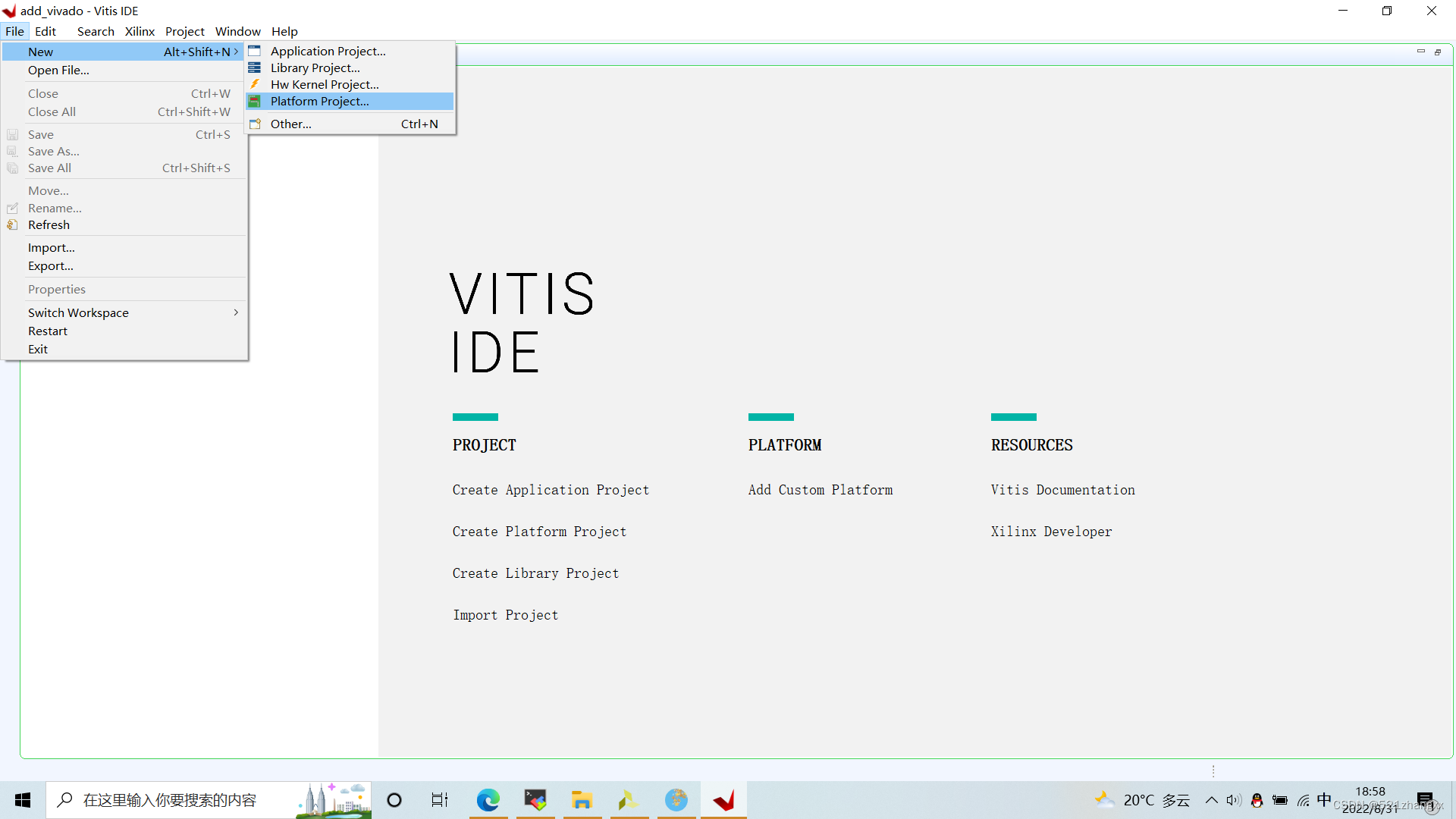Open the volume control in system tray

(1232, 800)
